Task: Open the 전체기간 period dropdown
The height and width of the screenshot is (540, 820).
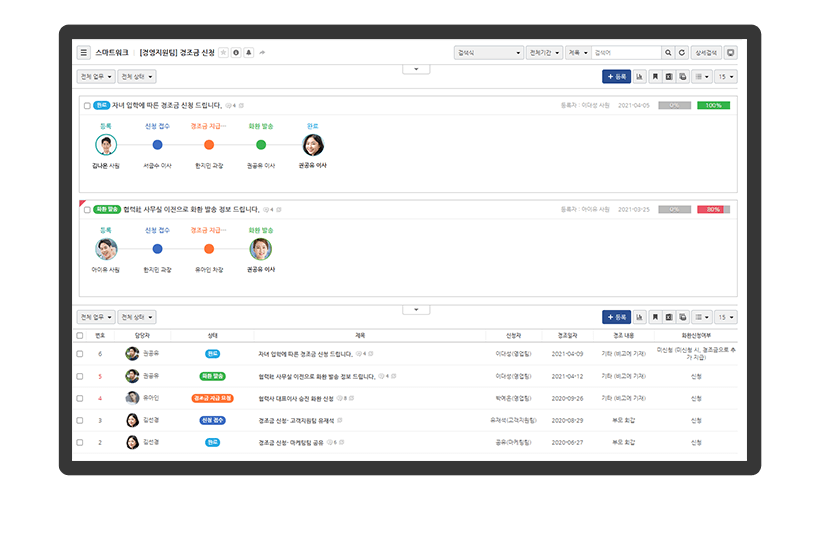Action: 544,52
